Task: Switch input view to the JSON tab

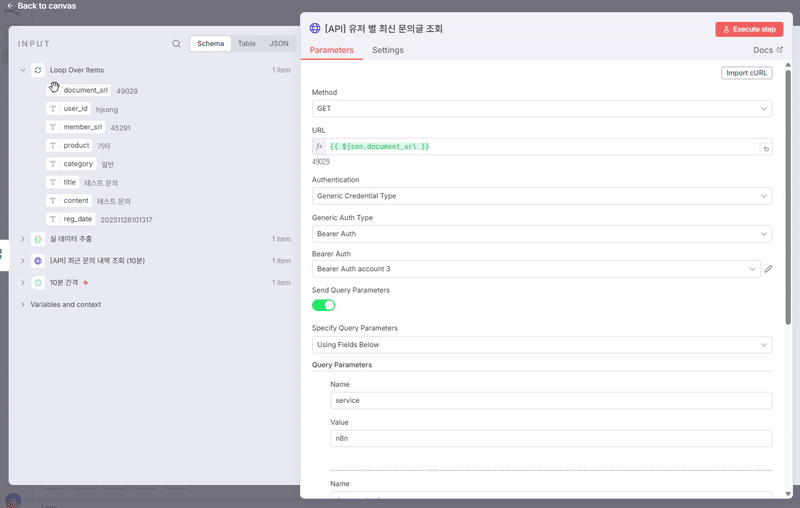Action: click(279, 43)
